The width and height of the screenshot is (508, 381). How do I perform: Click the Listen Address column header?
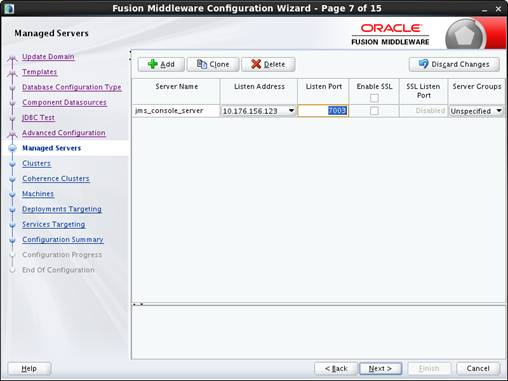pyautogui.click(x=259, y=91)
